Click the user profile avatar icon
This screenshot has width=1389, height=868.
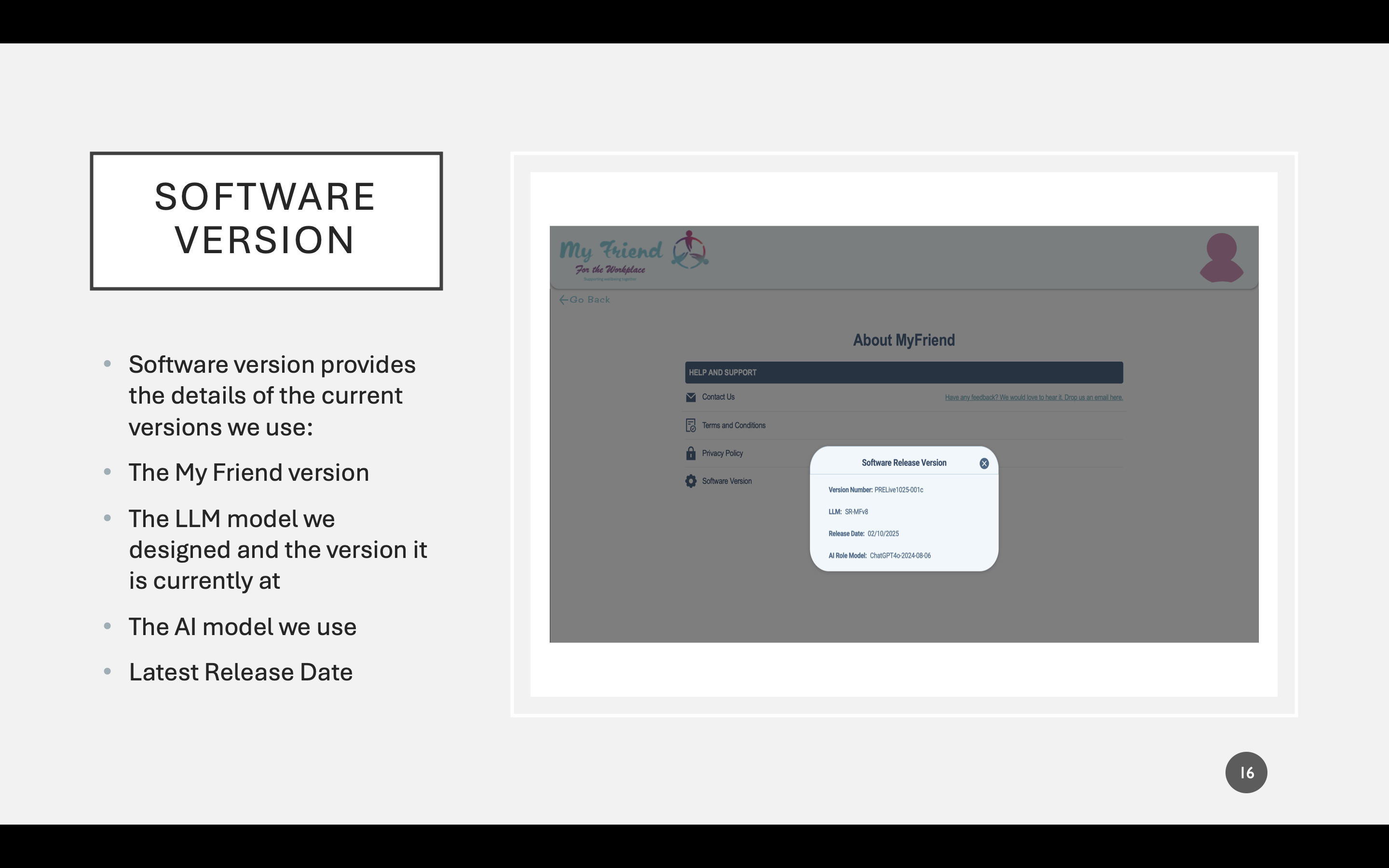pyautogui.click(x=1221, y=258)
